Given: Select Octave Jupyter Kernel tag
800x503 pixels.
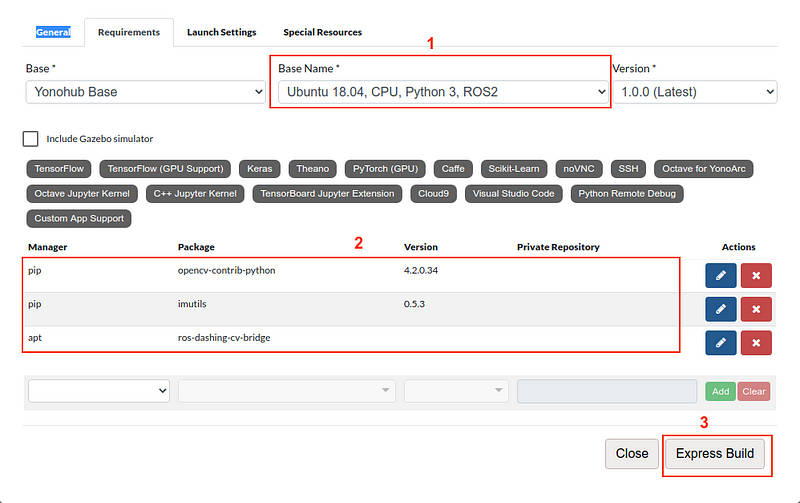Looking at the screenshot, I should [x=82, y=194].
